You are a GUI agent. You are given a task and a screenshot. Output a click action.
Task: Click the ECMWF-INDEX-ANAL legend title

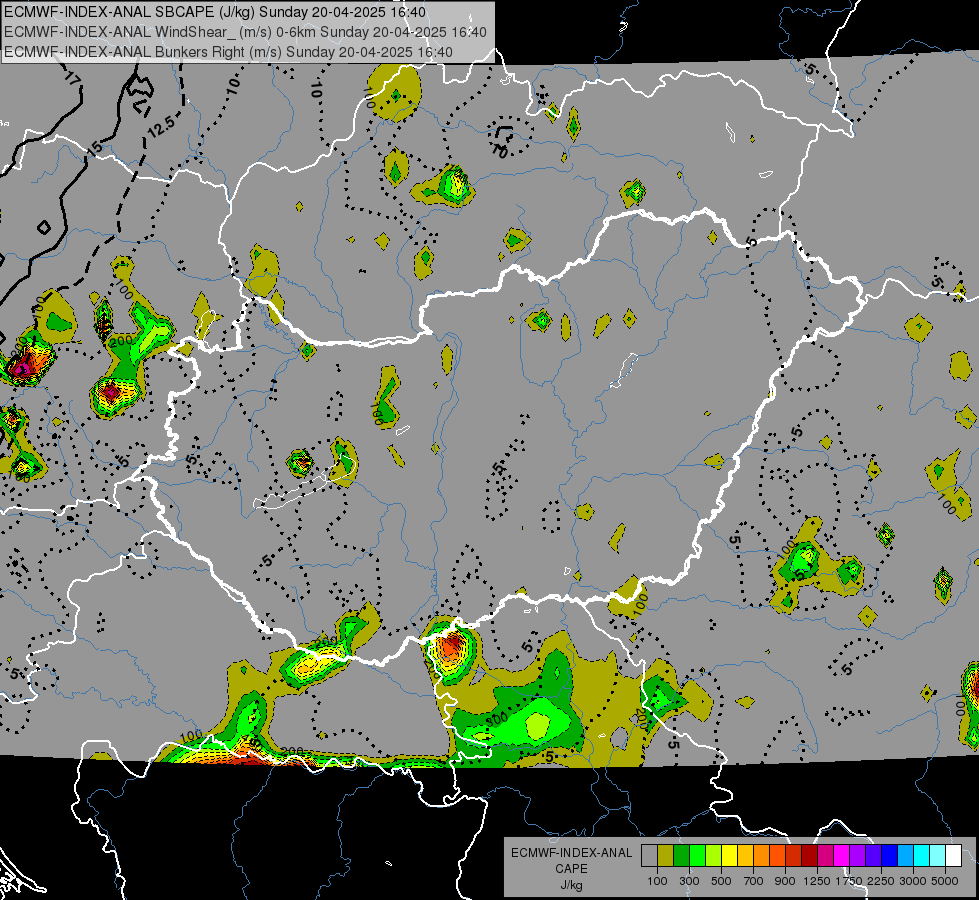click(571, 853)
